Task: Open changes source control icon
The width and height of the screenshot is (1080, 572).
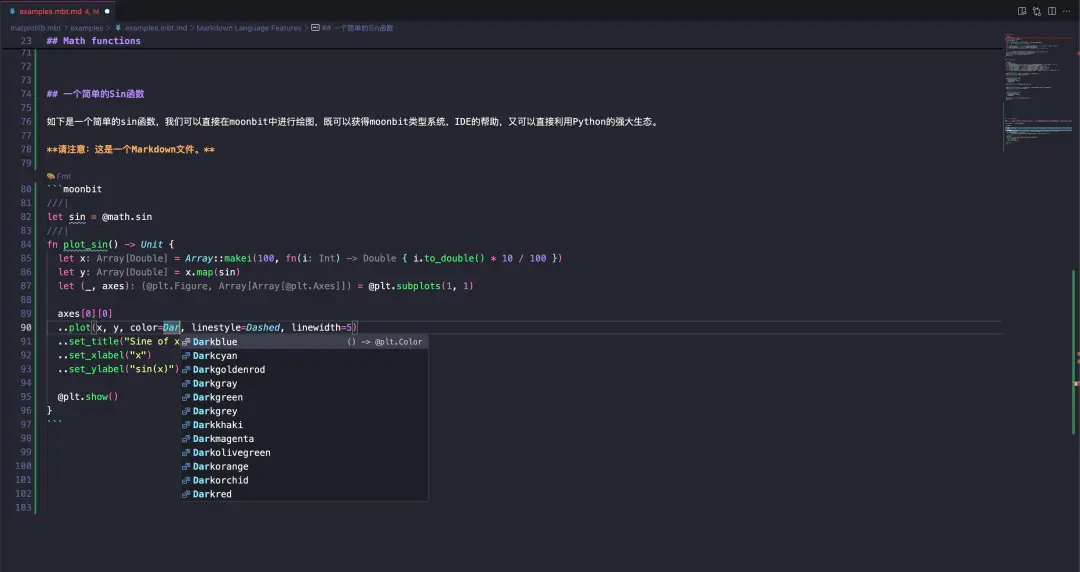Action: 1037,11
